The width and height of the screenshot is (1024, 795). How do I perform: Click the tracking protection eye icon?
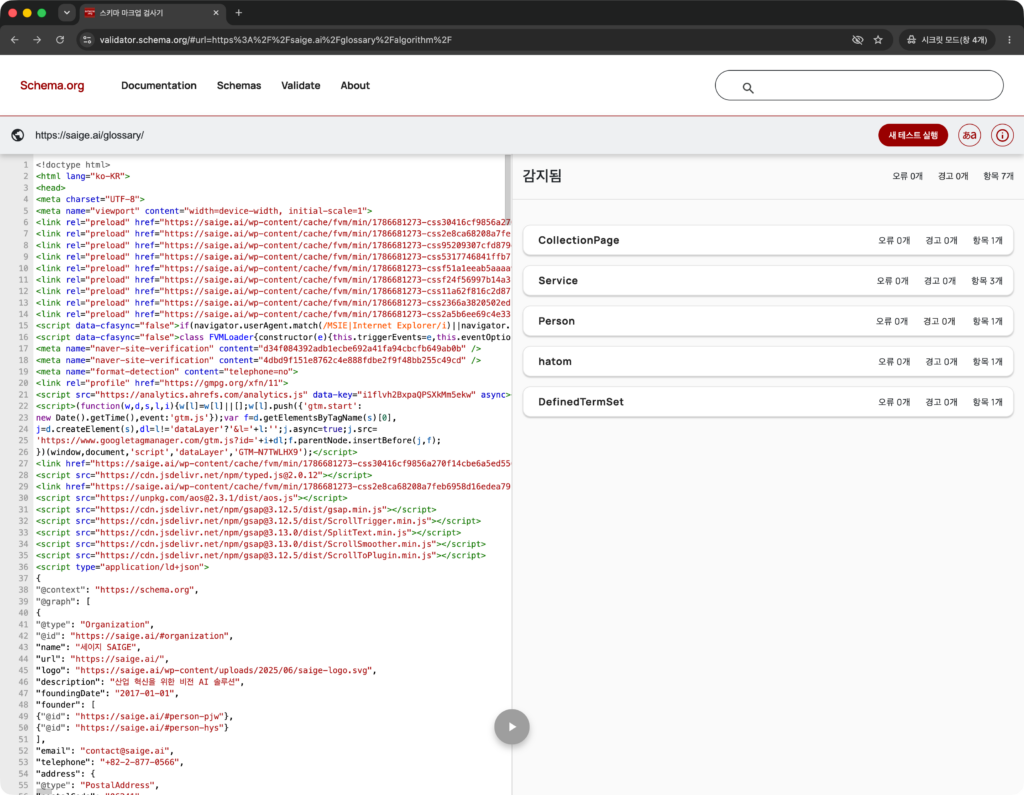coord(857,40)
